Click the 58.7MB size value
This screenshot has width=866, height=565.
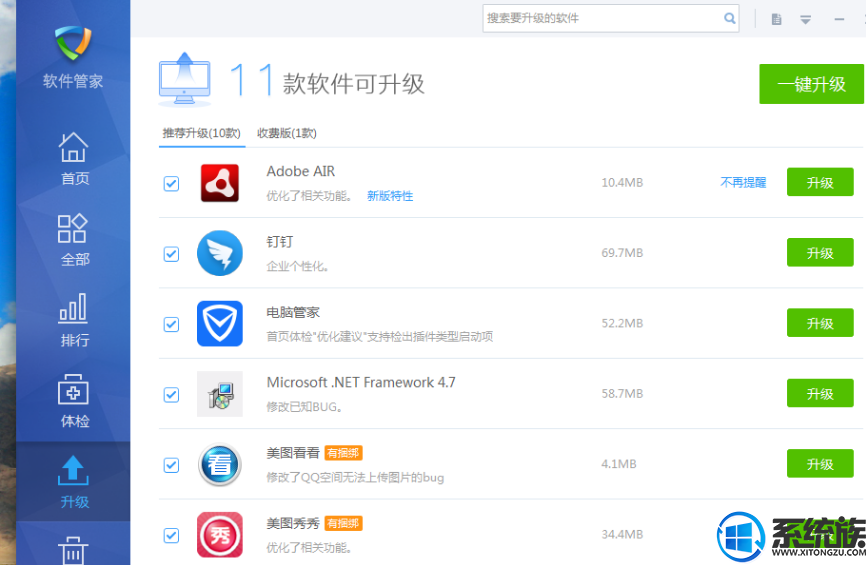click(x=622, y=393)
